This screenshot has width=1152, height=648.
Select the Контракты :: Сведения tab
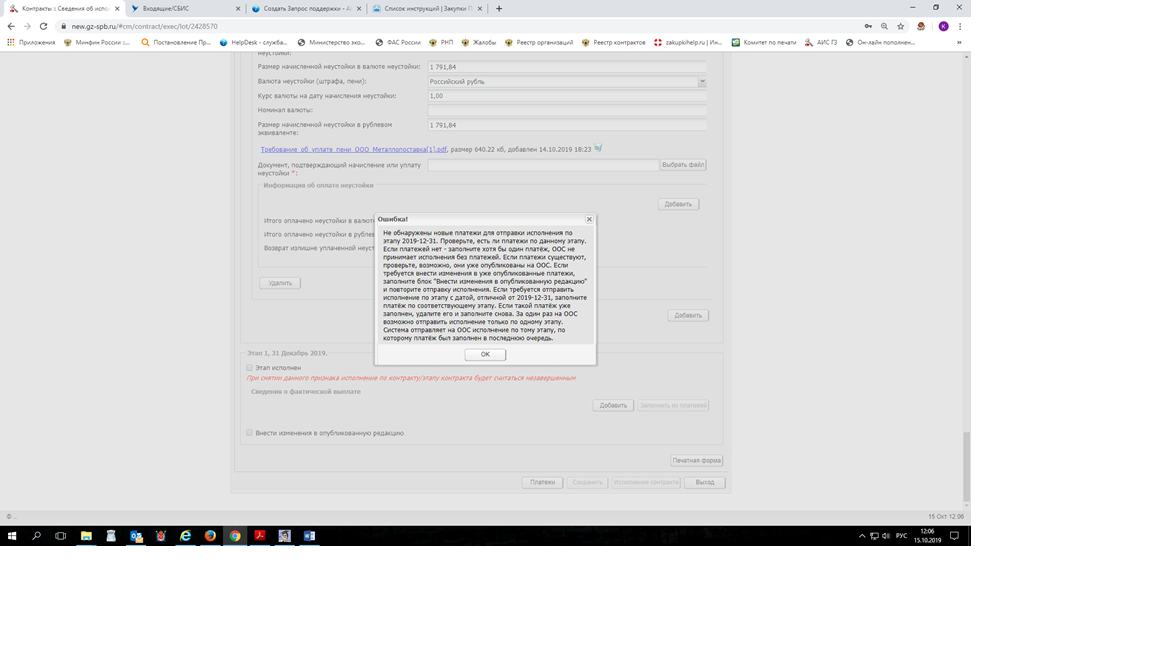pyautogui.click(x=63, y=9)
